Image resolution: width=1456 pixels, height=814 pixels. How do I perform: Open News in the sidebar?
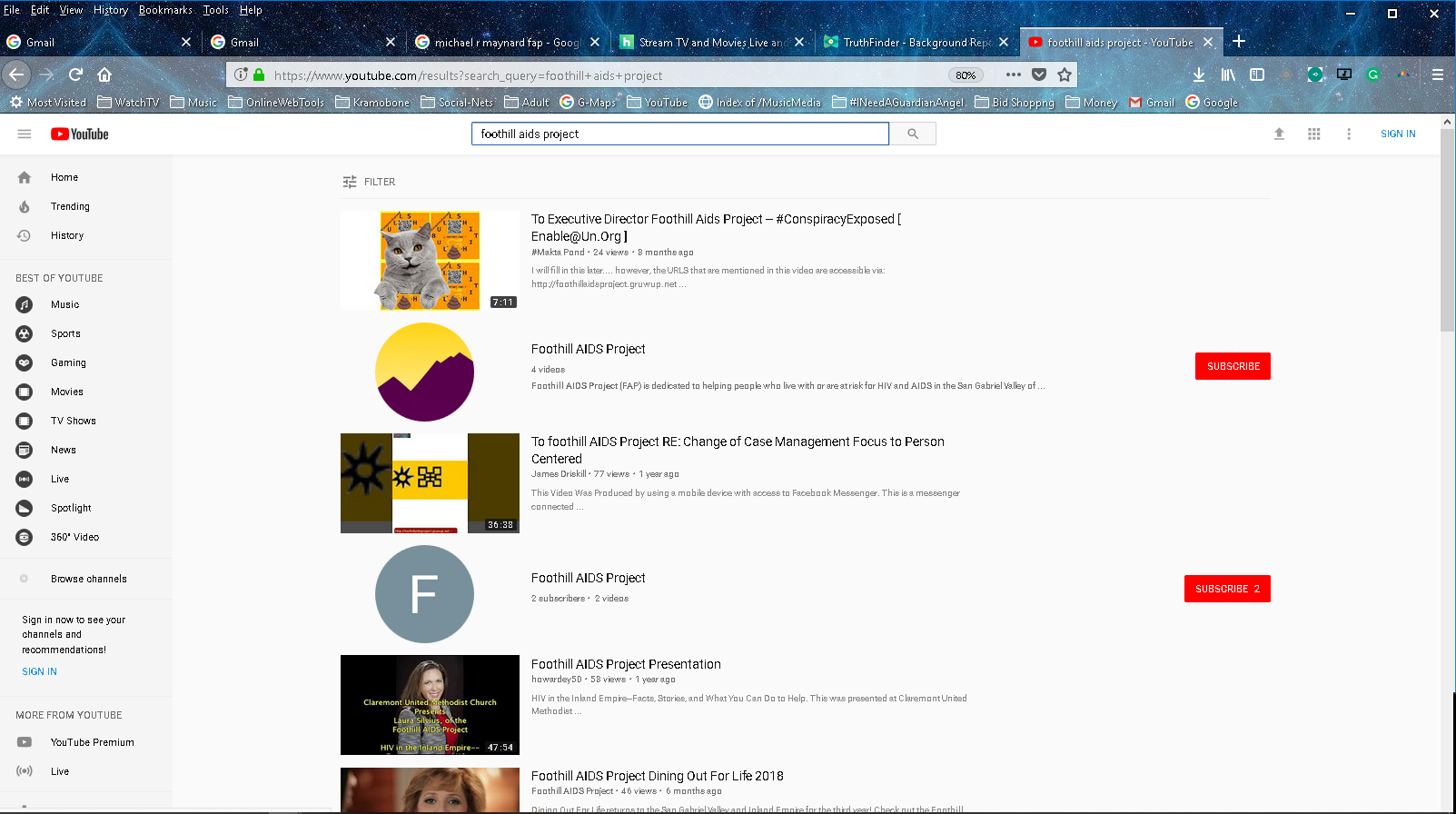click(x=63, y=450)
